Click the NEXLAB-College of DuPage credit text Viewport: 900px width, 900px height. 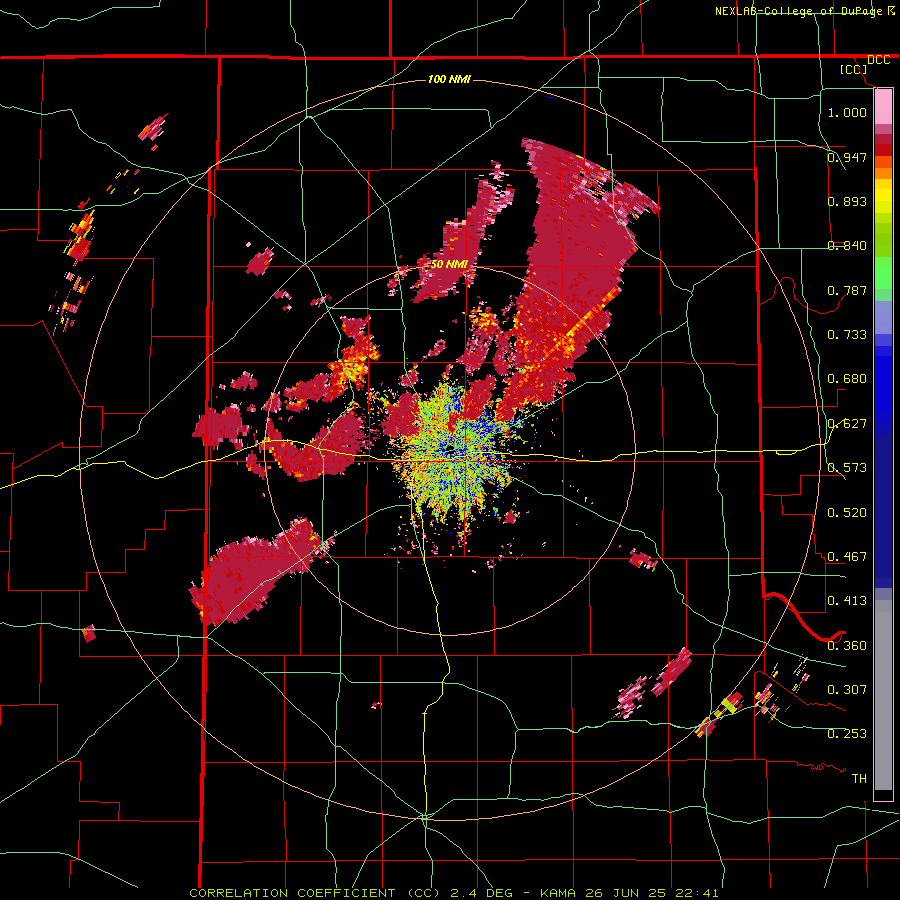[798, 11]
